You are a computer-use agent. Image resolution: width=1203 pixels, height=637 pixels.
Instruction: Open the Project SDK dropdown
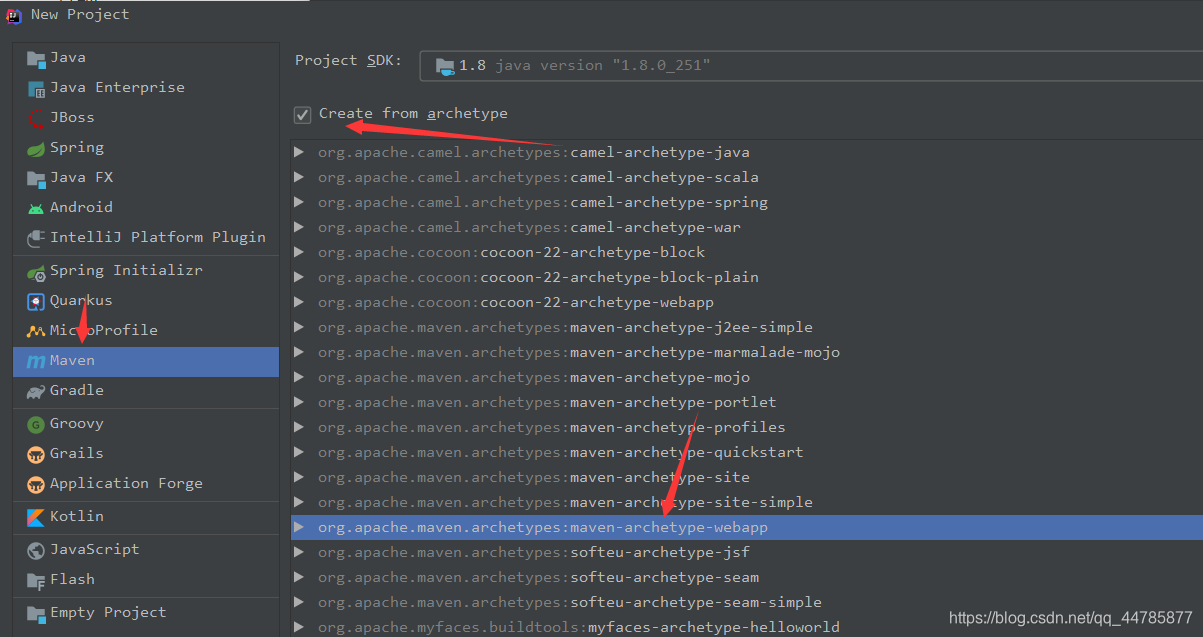coord(811,66)
